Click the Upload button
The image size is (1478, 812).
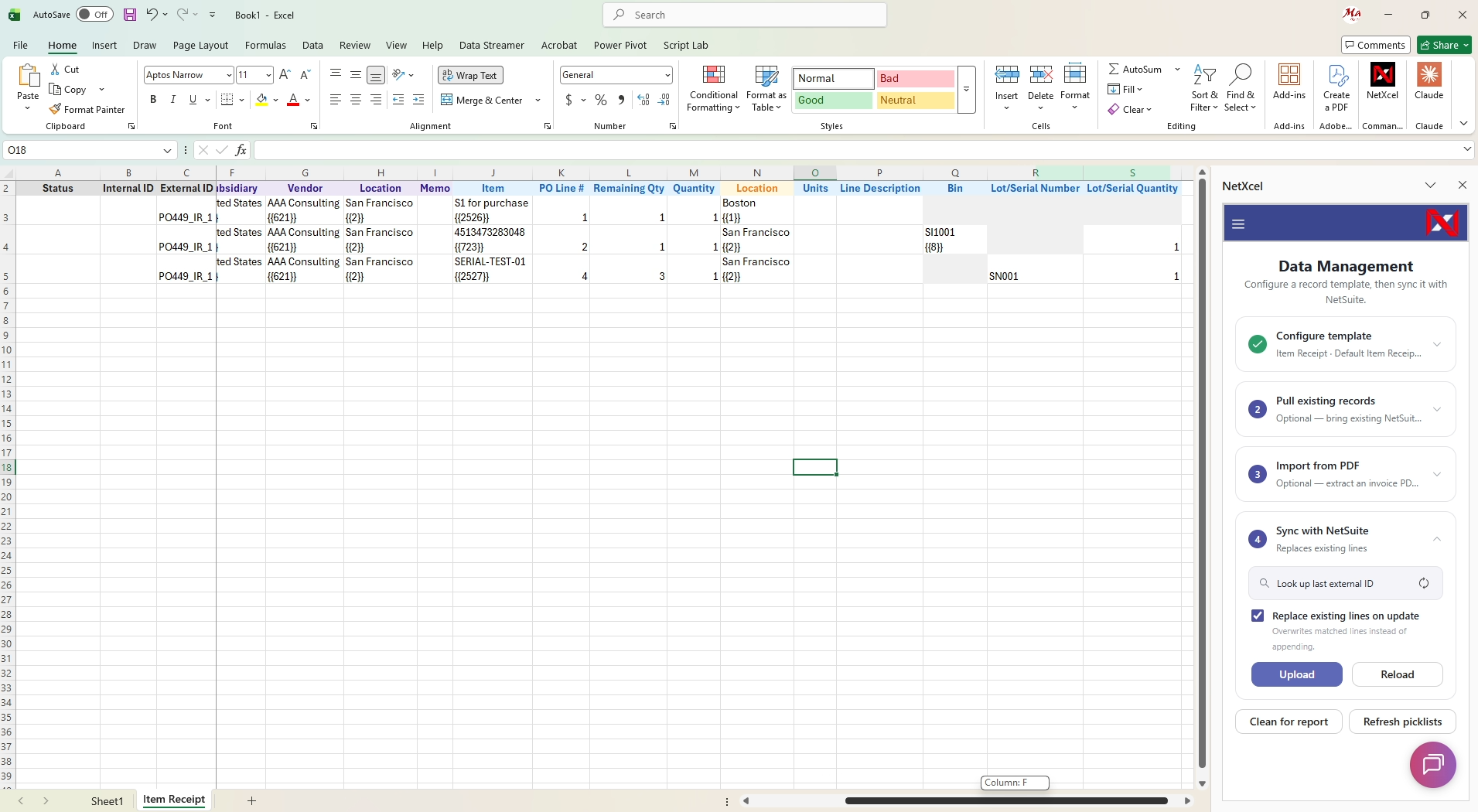click(1297, 674)
